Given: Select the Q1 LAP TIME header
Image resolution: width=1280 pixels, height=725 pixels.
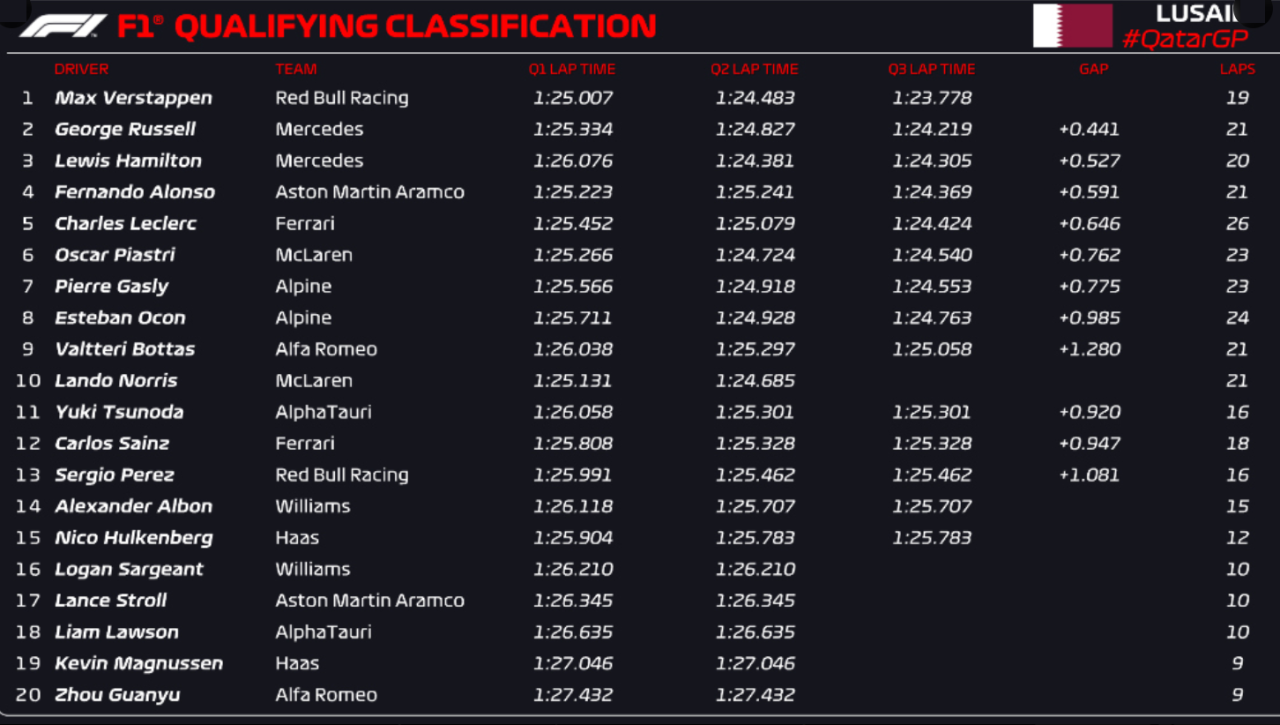Looking at the screenshot, I should (x=572, y=69).
